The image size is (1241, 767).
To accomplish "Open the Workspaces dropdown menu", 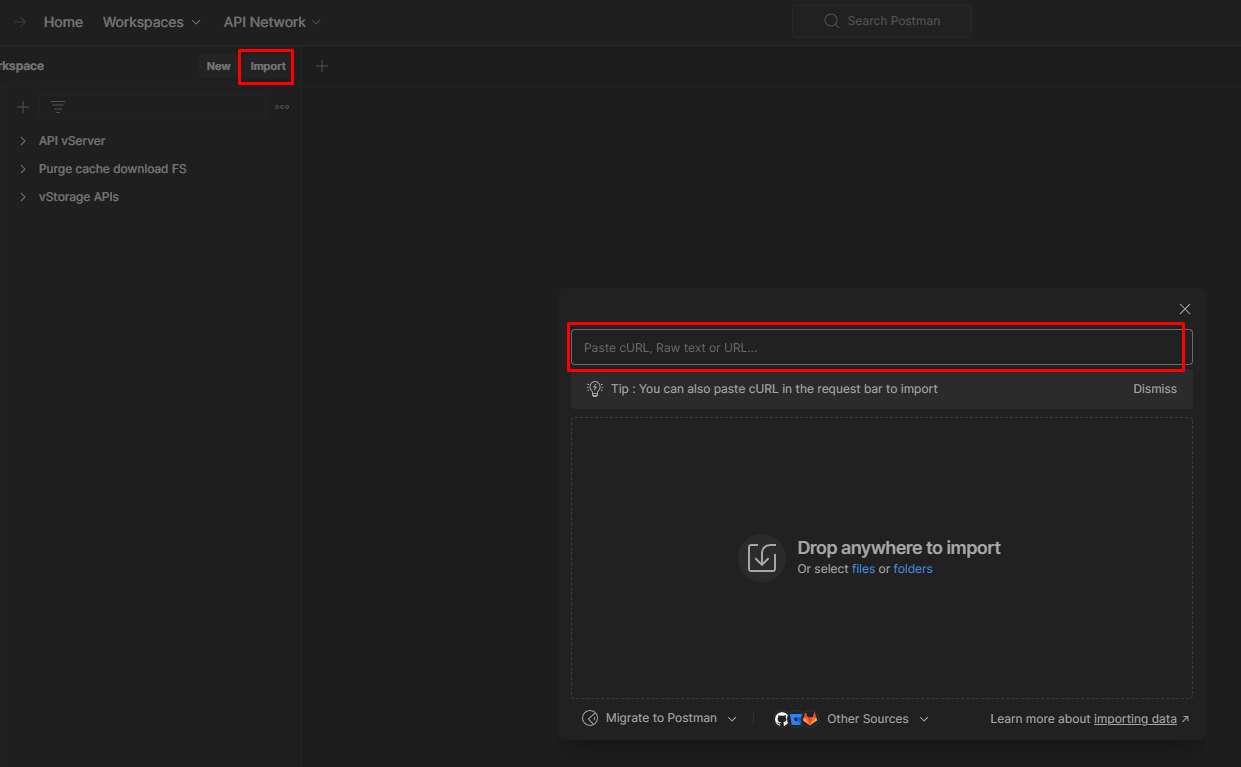I will [151, 22].
